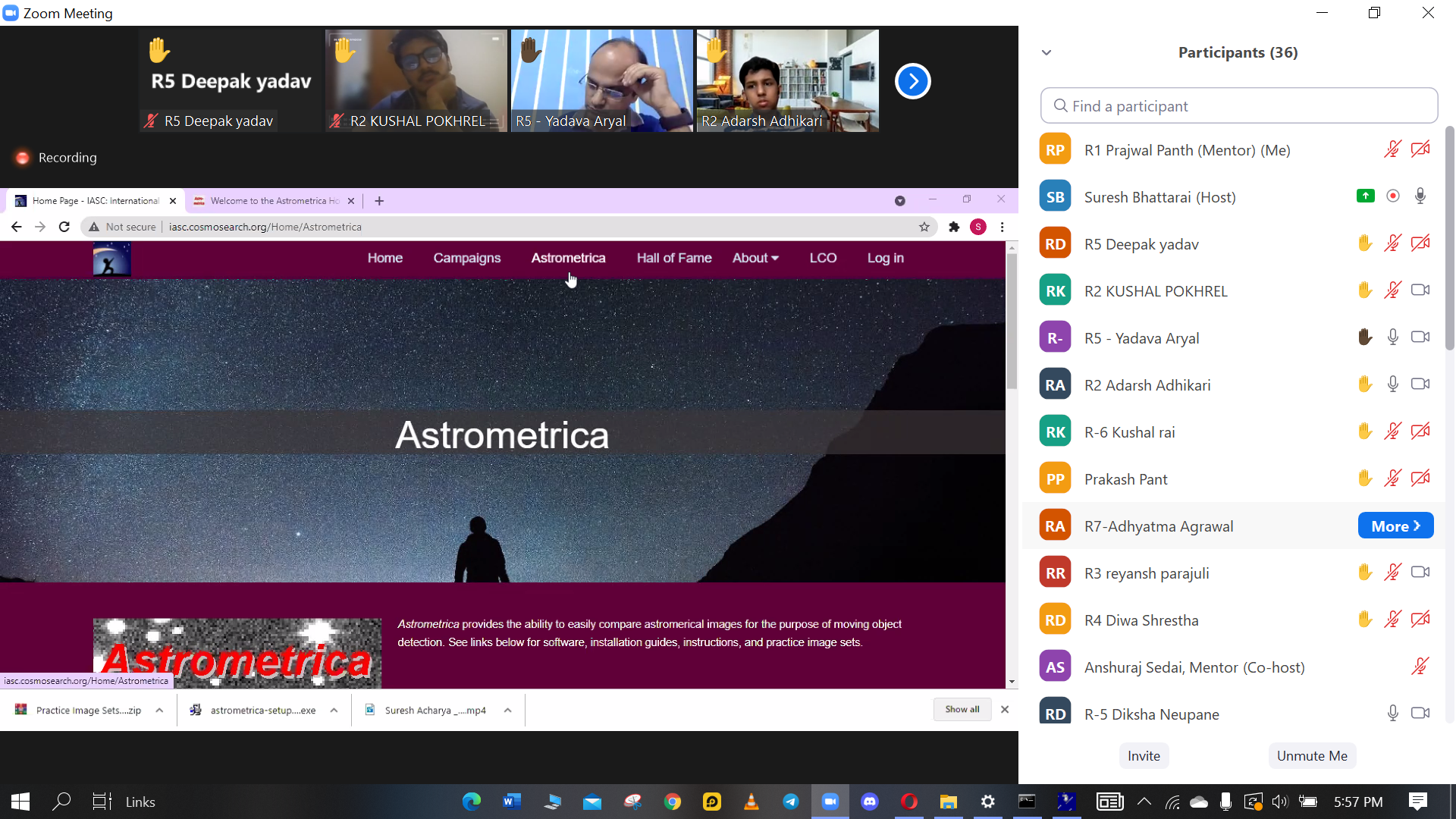Open the Home menu item on IASC site
The height and width of the screenshot is (819, 1456).
coord(385,259)
